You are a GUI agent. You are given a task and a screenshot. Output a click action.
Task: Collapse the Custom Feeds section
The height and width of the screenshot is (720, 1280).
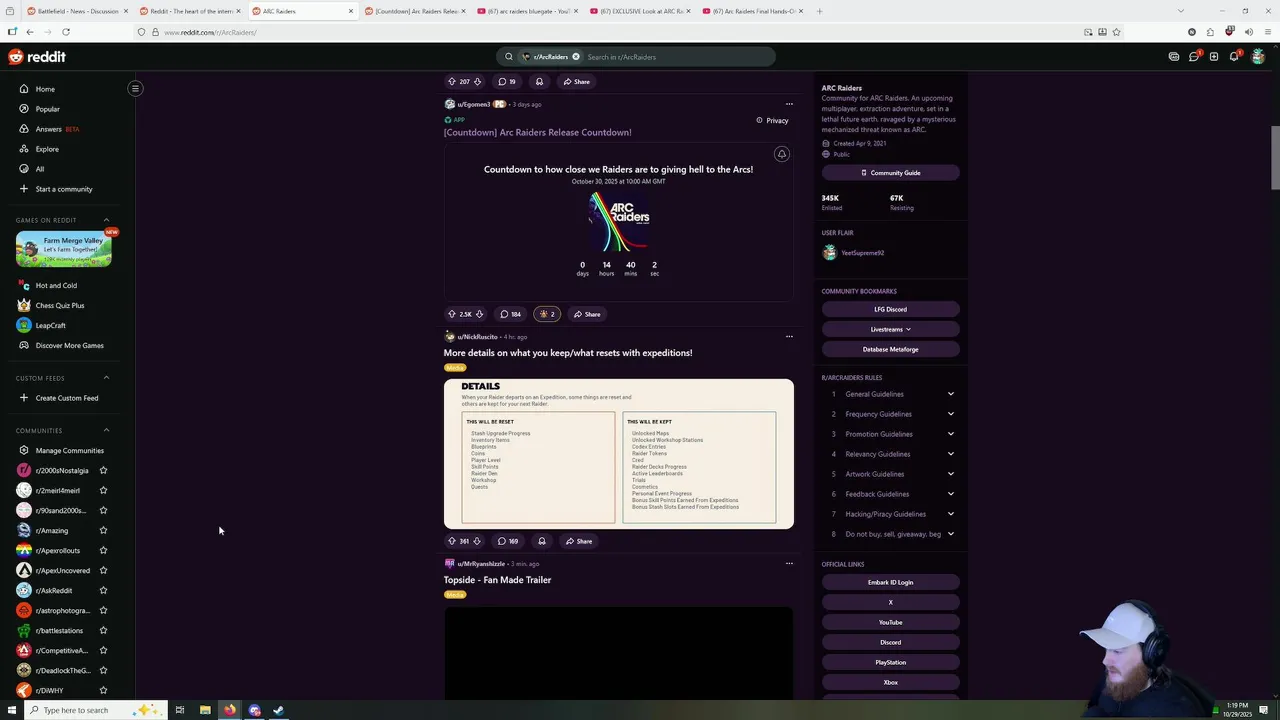coord(106,378)
